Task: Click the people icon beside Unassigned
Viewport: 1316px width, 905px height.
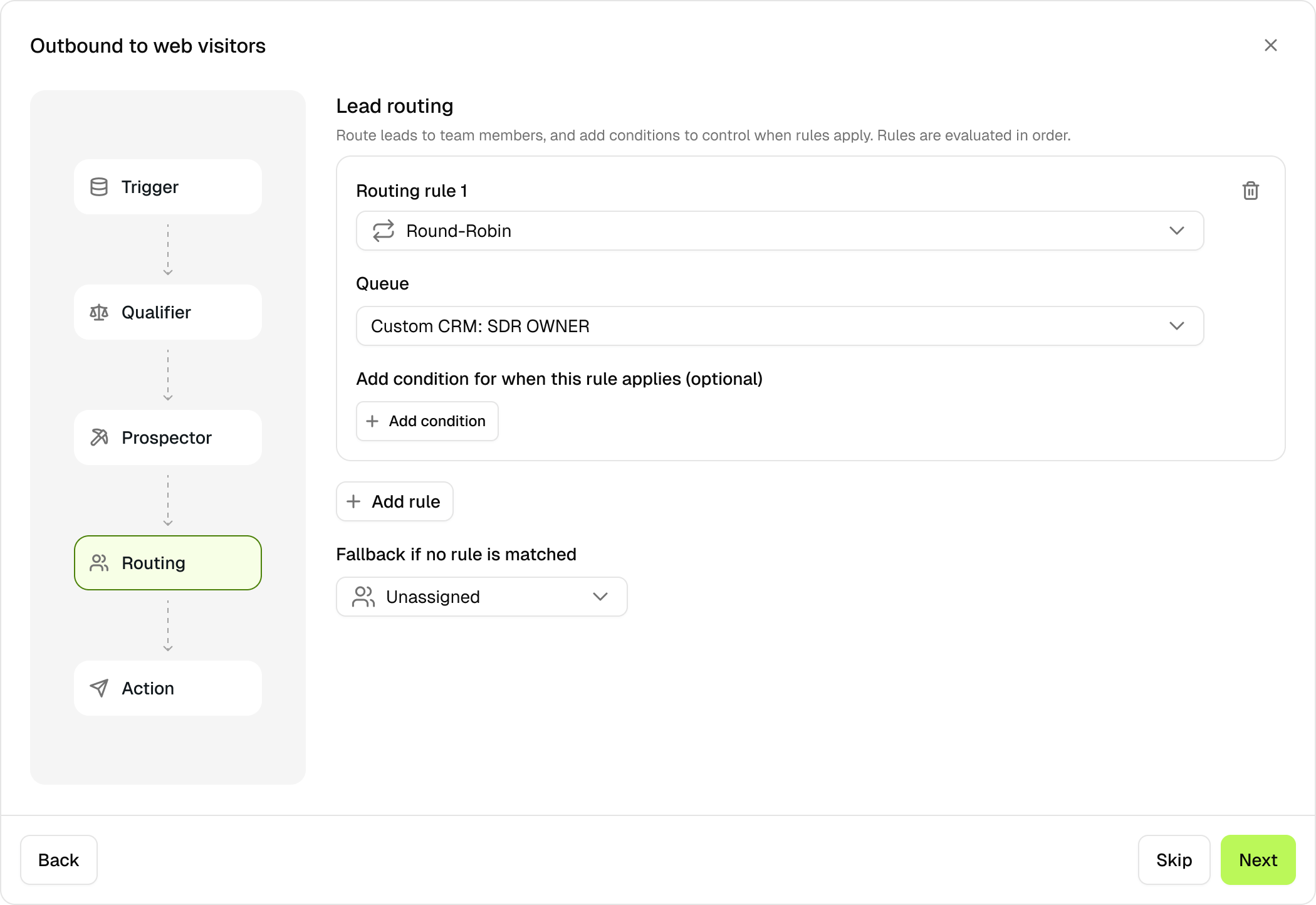Action: [363, 597]
